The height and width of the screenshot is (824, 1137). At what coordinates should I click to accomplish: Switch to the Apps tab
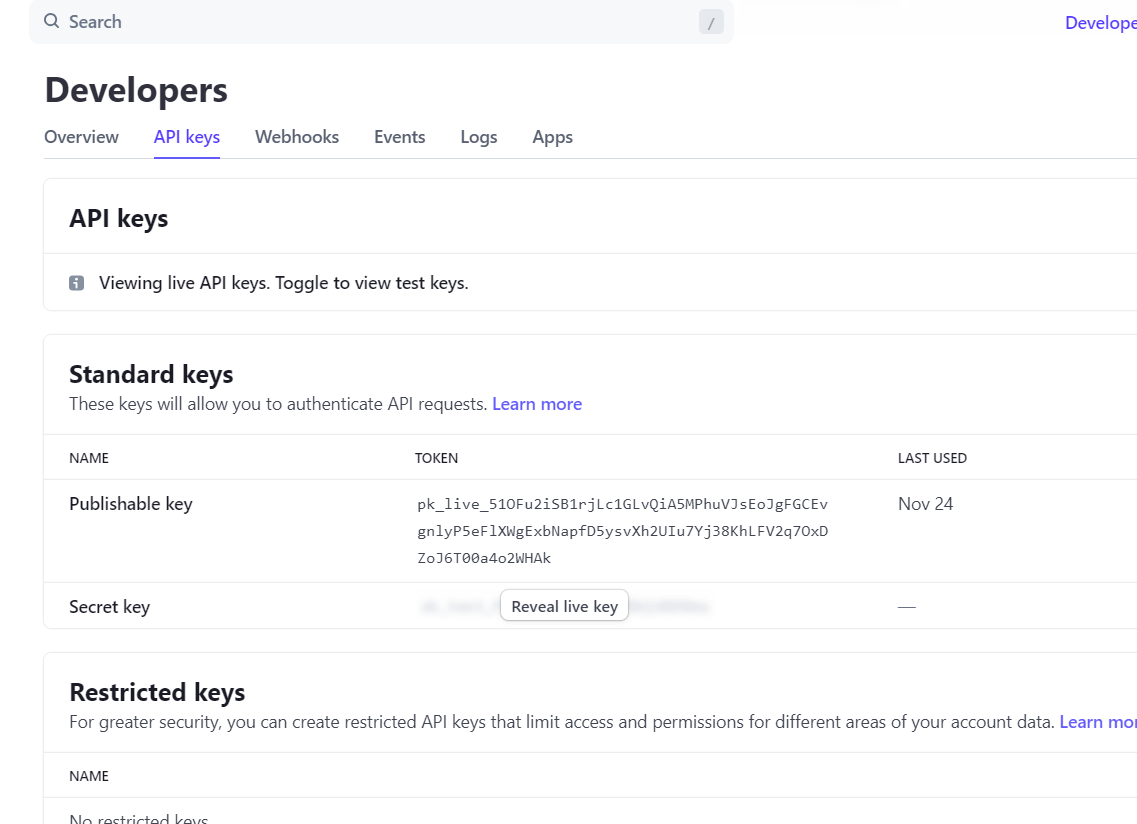[x=552, y=137]
